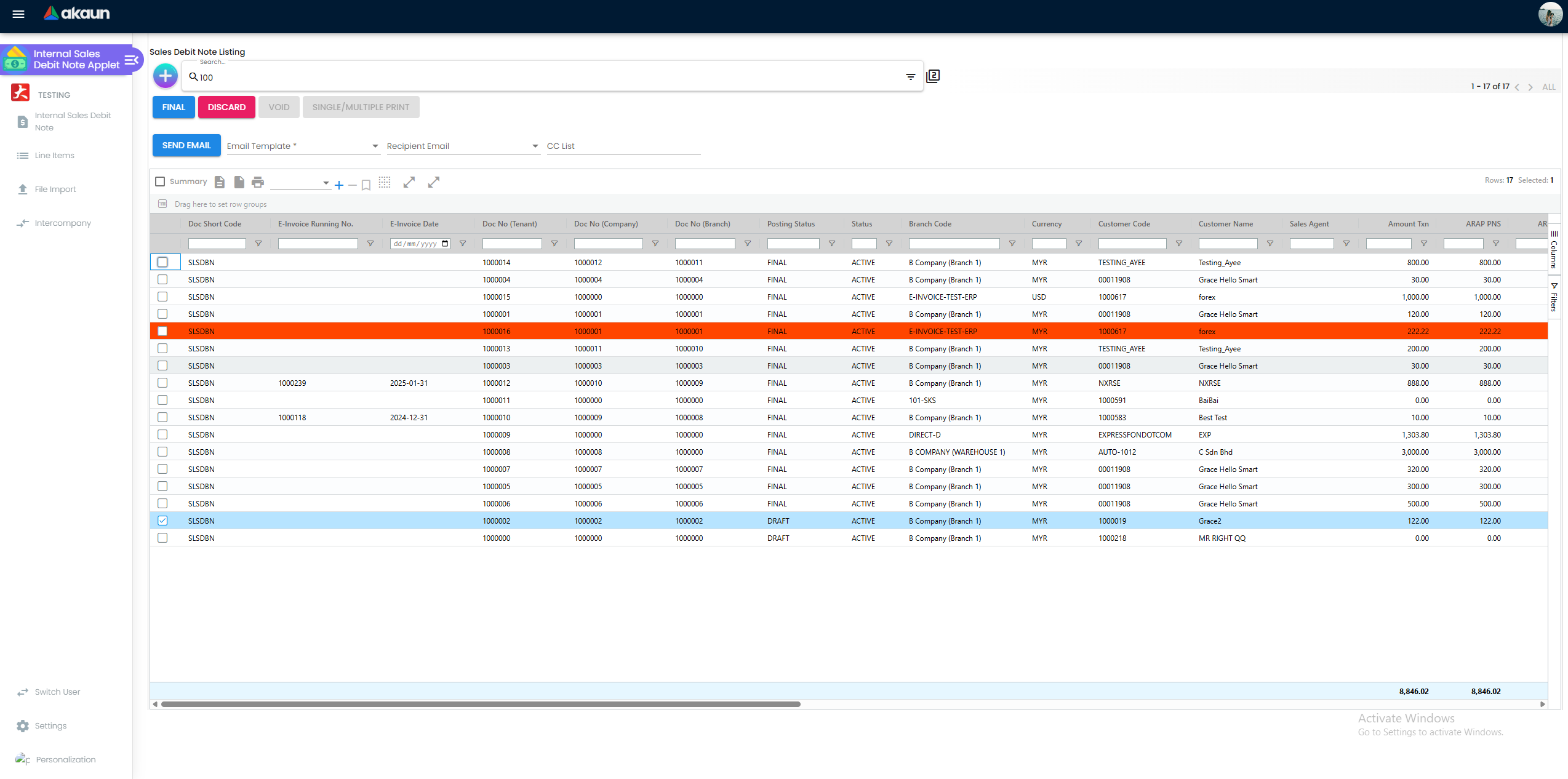This screenshot has height=779, width=1568.
Task: Toggle the Summary checkbox
Action: pos(160,182)
